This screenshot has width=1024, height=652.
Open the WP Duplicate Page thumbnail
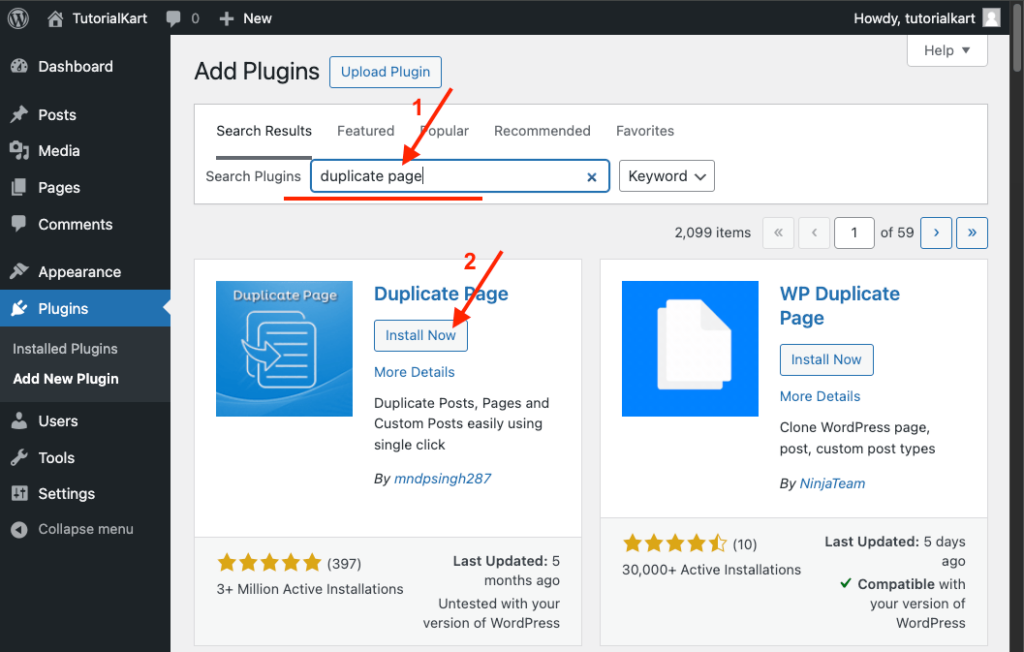point(690,349)
